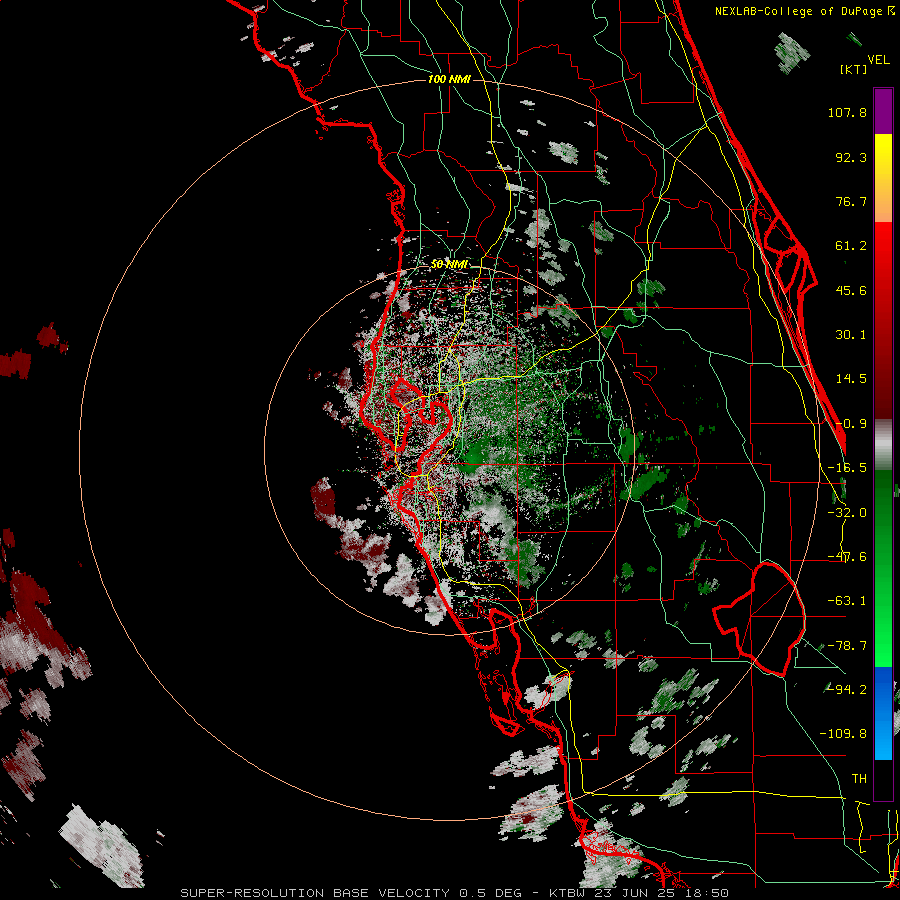The width and height of the screenshot is (900, 900).
Task: Click the 45.6 velocity scale value
Action: tap(851, 290)
